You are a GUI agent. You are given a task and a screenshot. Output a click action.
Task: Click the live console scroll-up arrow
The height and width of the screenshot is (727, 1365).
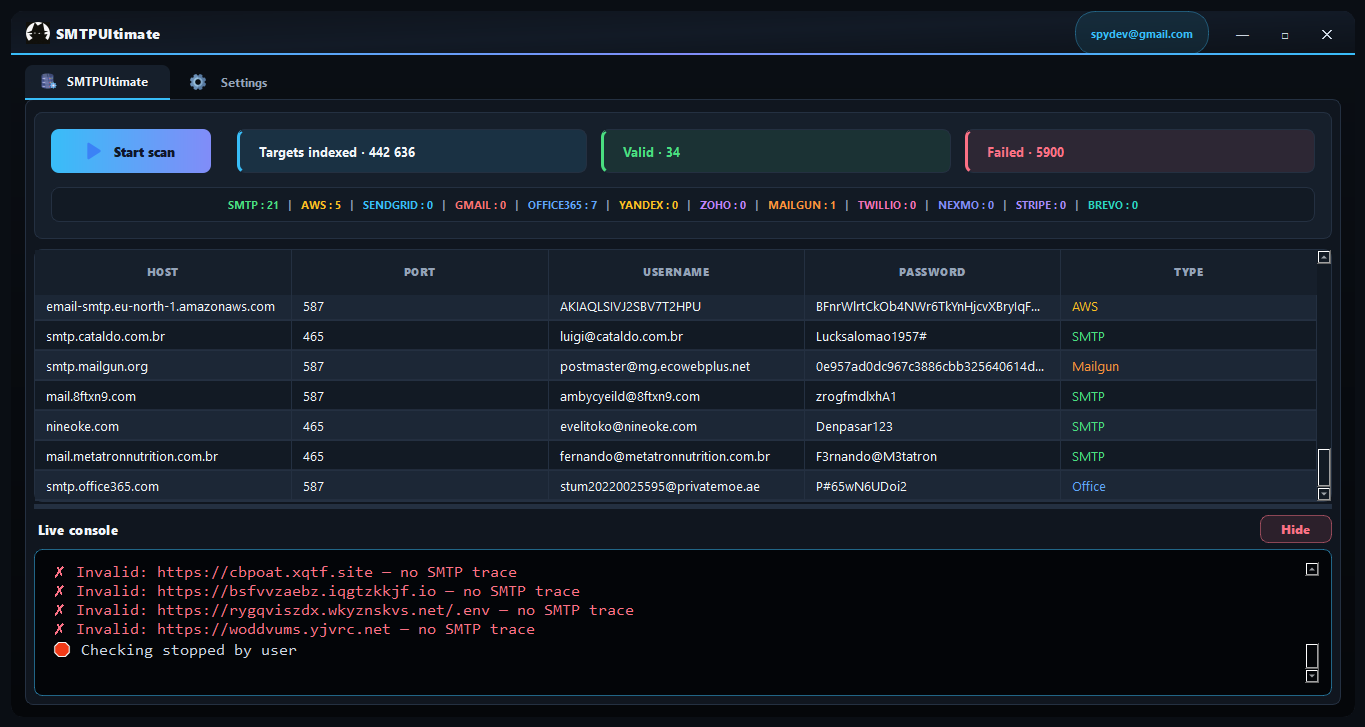pyautogui.click(x=1312, y=569)
